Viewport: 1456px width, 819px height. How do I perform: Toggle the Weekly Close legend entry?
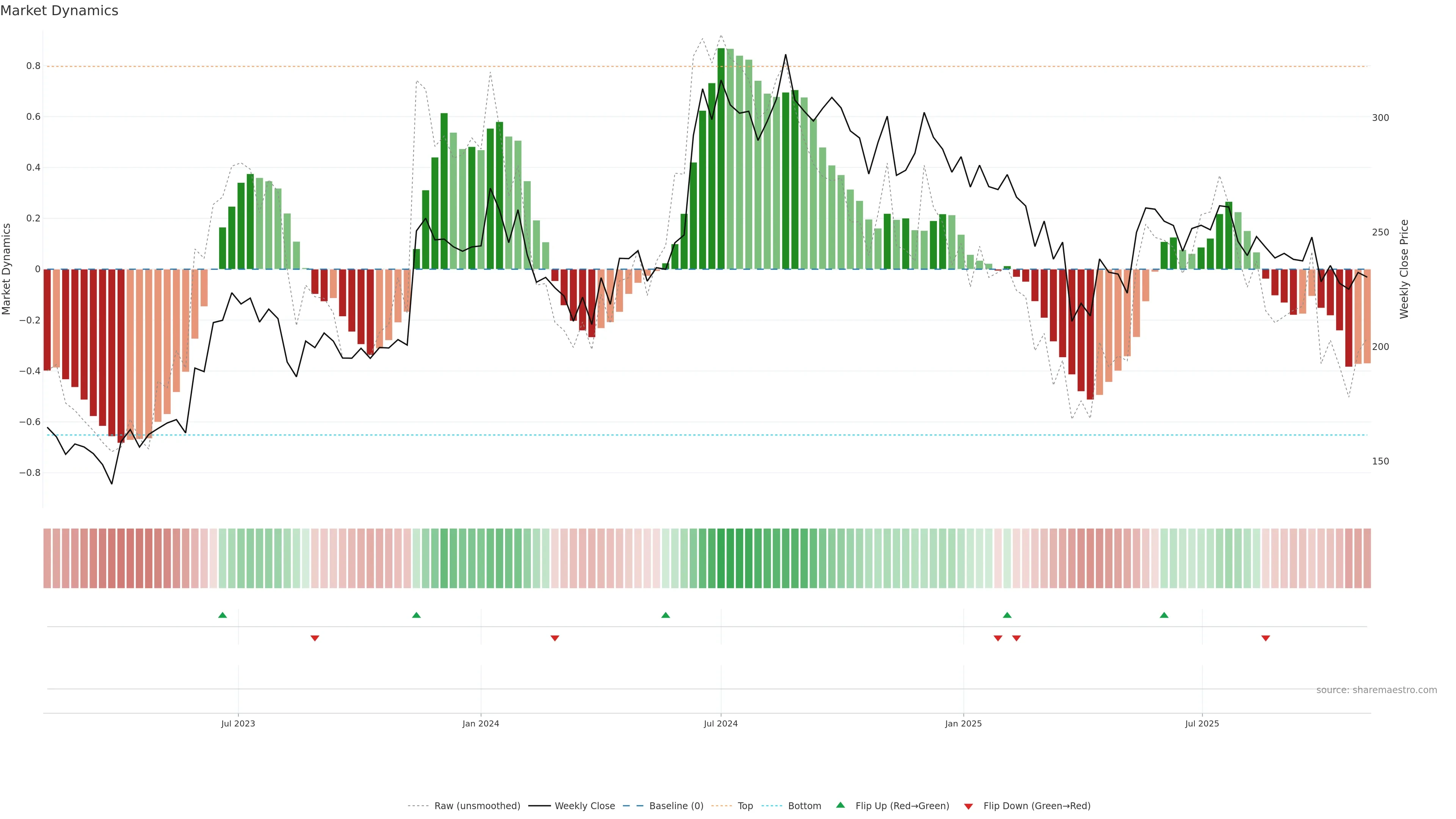[x=584, y=806]
